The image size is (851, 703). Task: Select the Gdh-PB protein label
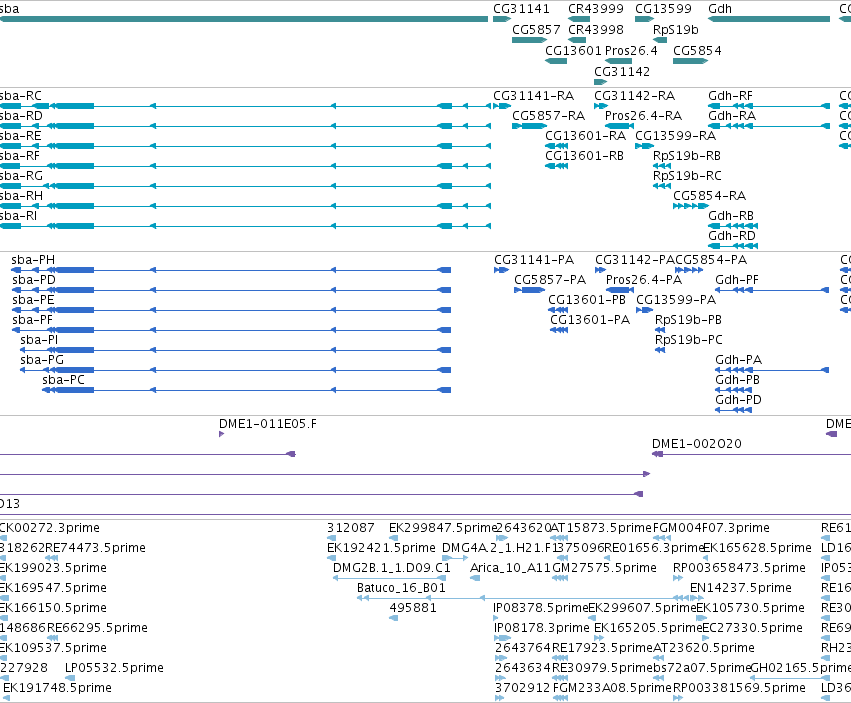[737, 379]
